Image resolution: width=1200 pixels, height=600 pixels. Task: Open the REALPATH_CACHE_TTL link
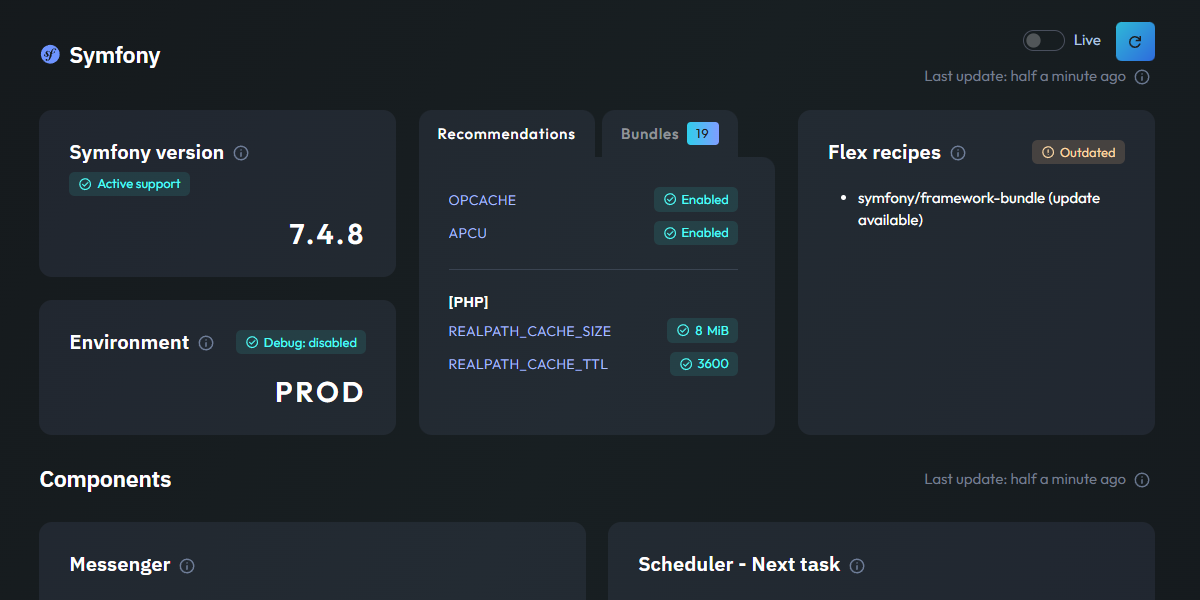pyautogui.click(x=528, y=364)
